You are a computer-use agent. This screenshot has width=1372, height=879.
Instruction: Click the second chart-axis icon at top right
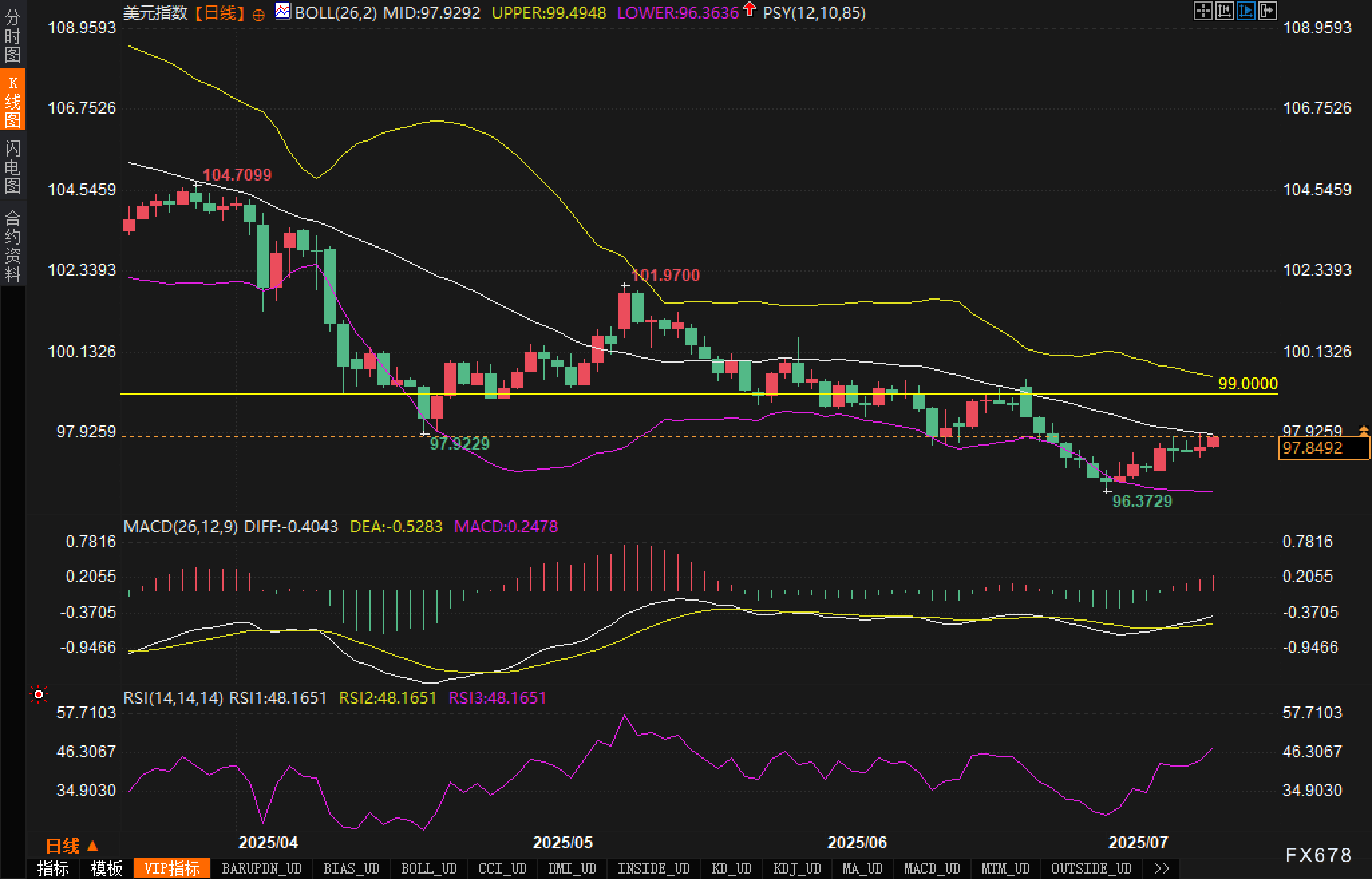[1224, 11]
